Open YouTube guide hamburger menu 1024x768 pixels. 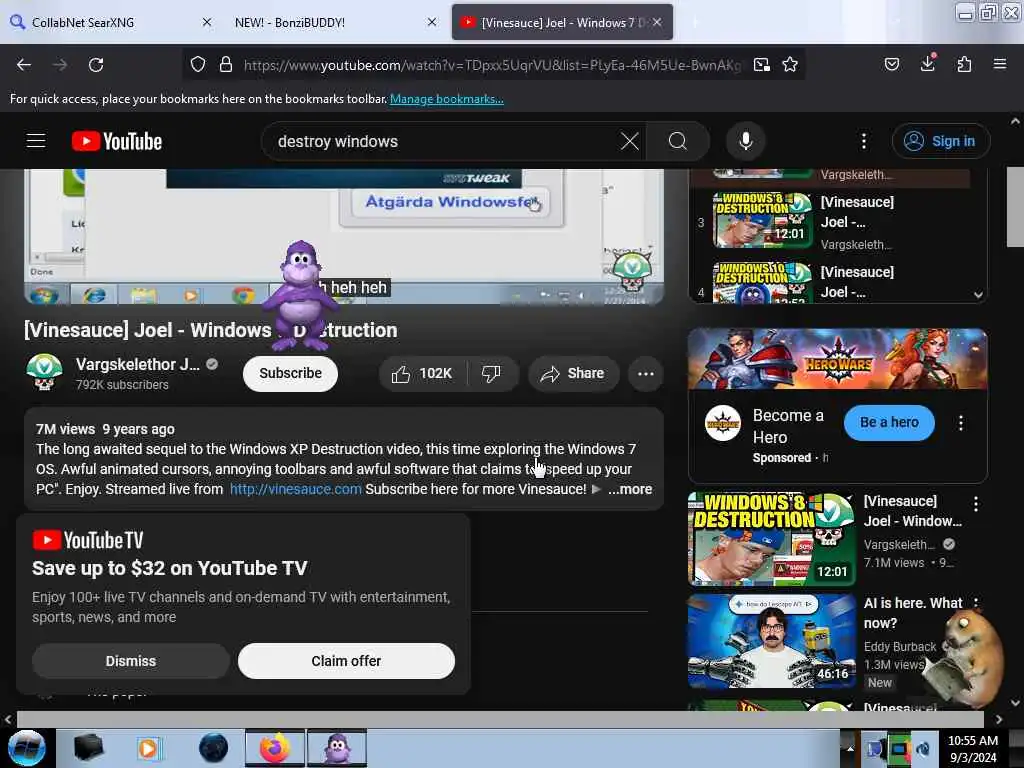pos(36,141)
